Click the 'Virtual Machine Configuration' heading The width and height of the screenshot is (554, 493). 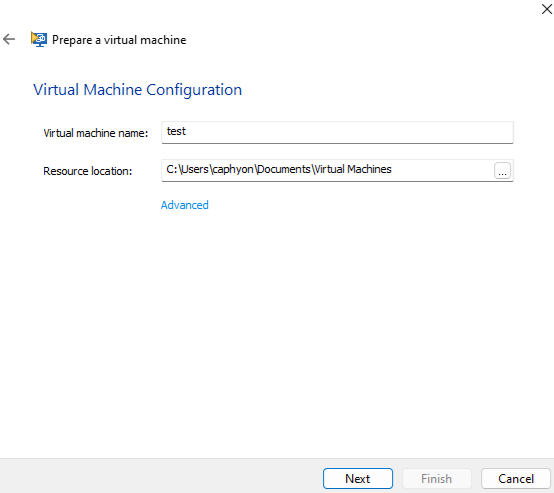pos(137,90)
